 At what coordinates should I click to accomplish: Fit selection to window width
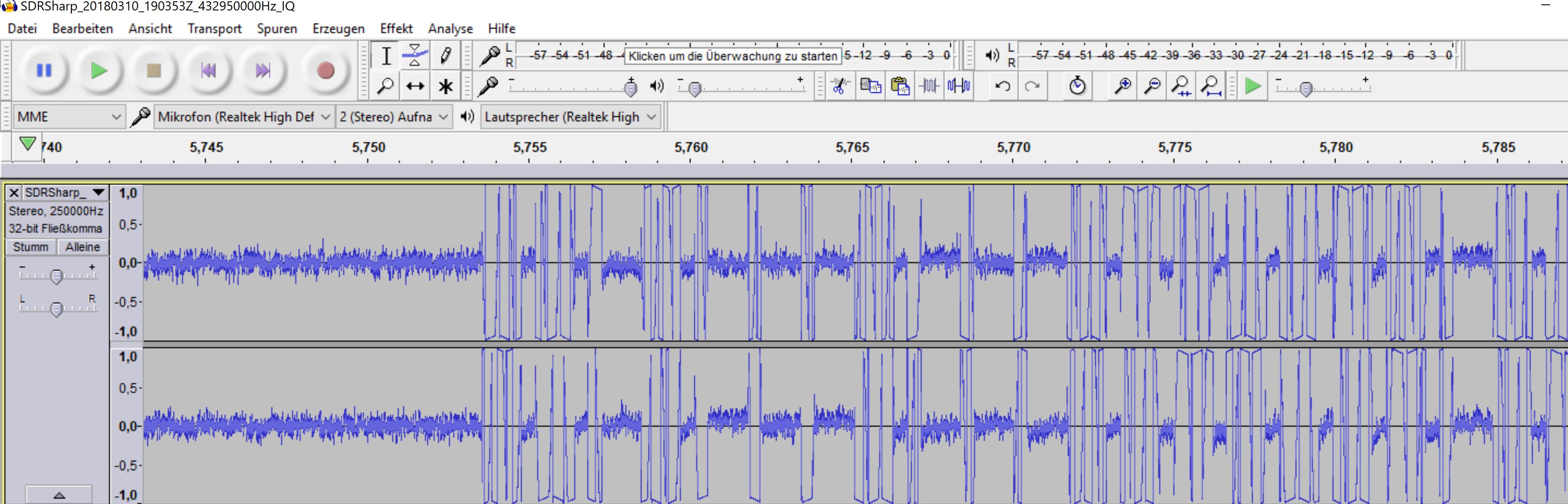coord(1181,86)
